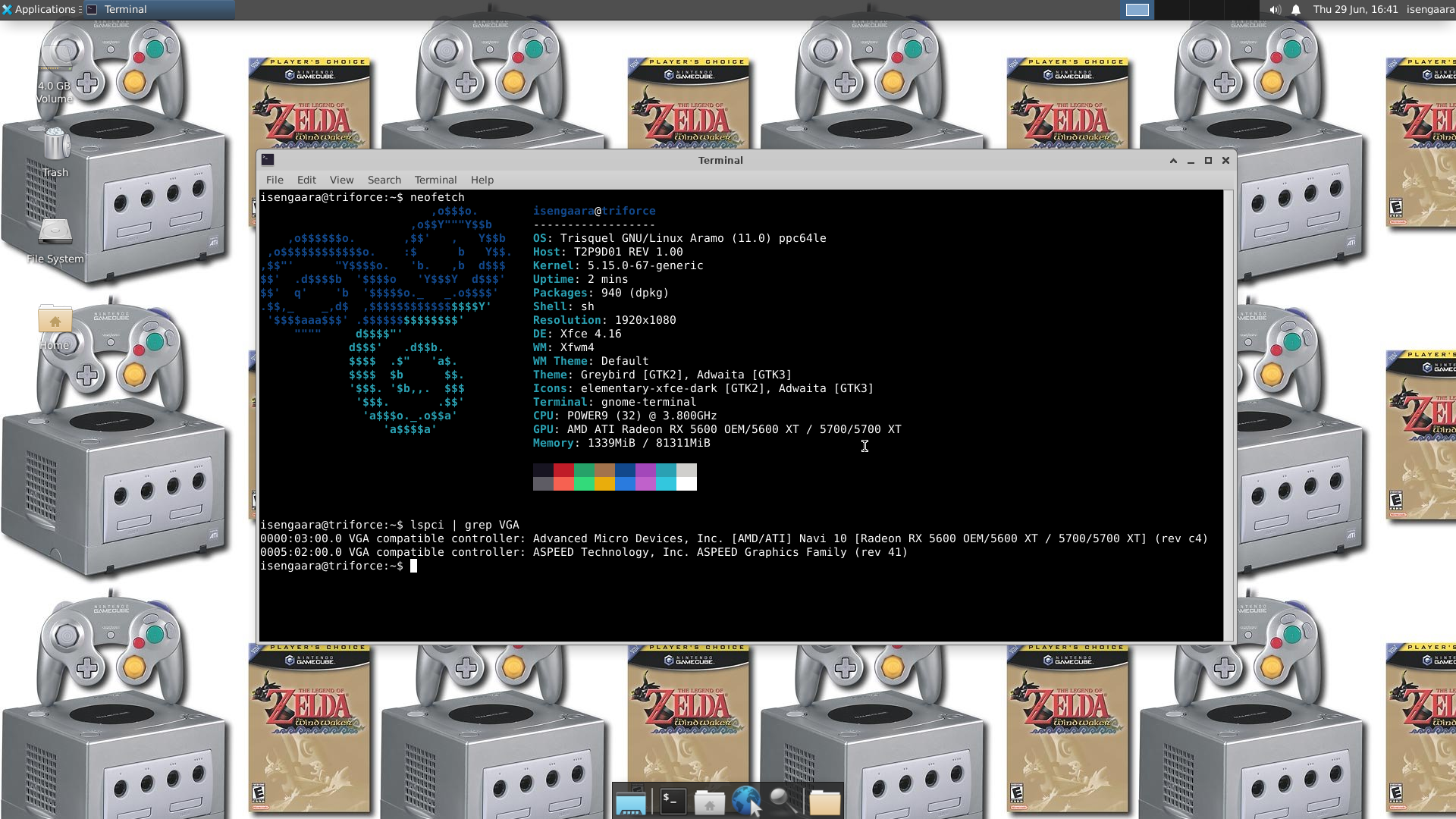The height and width of the screenshot is (819, 1456).
Task: Click the Terminal vertical scrollbar
Action: click(1228, 416)
